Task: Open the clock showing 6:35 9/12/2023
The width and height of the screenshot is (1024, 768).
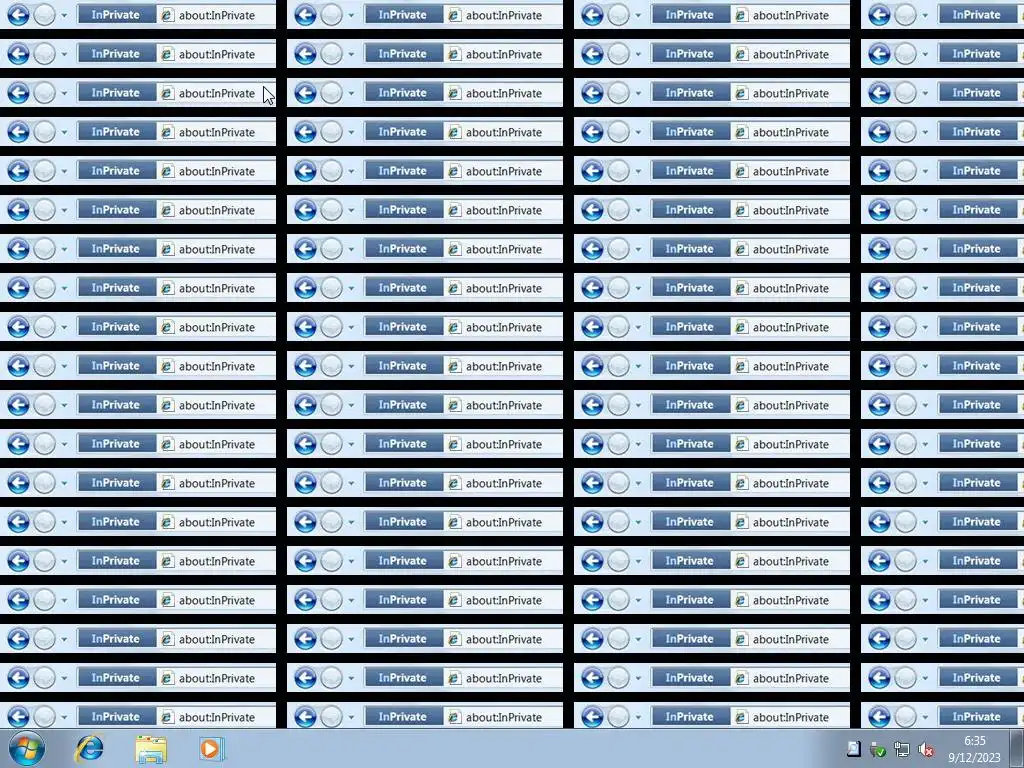Action: (974, 749)
